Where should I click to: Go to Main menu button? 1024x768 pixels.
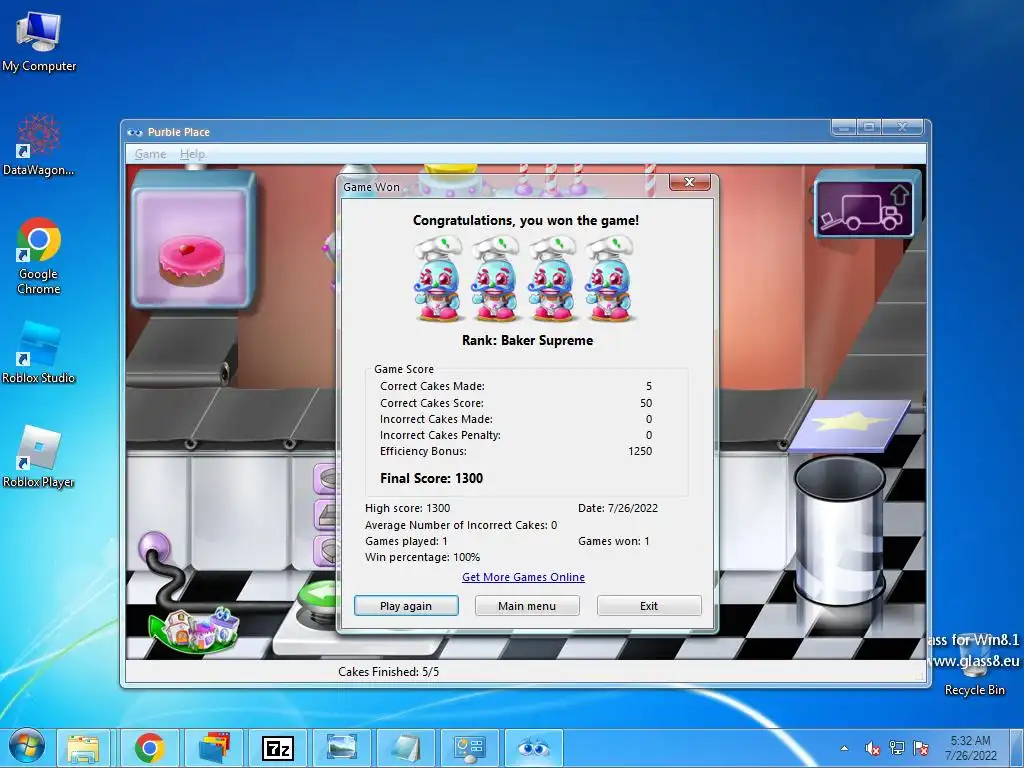click(526, 605)
